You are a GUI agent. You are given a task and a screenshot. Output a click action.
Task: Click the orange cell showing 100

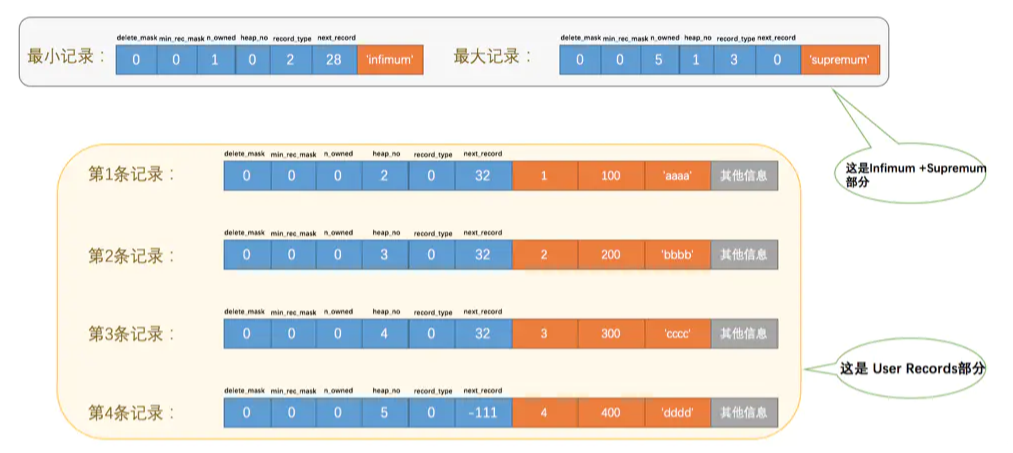coord(611,176)
